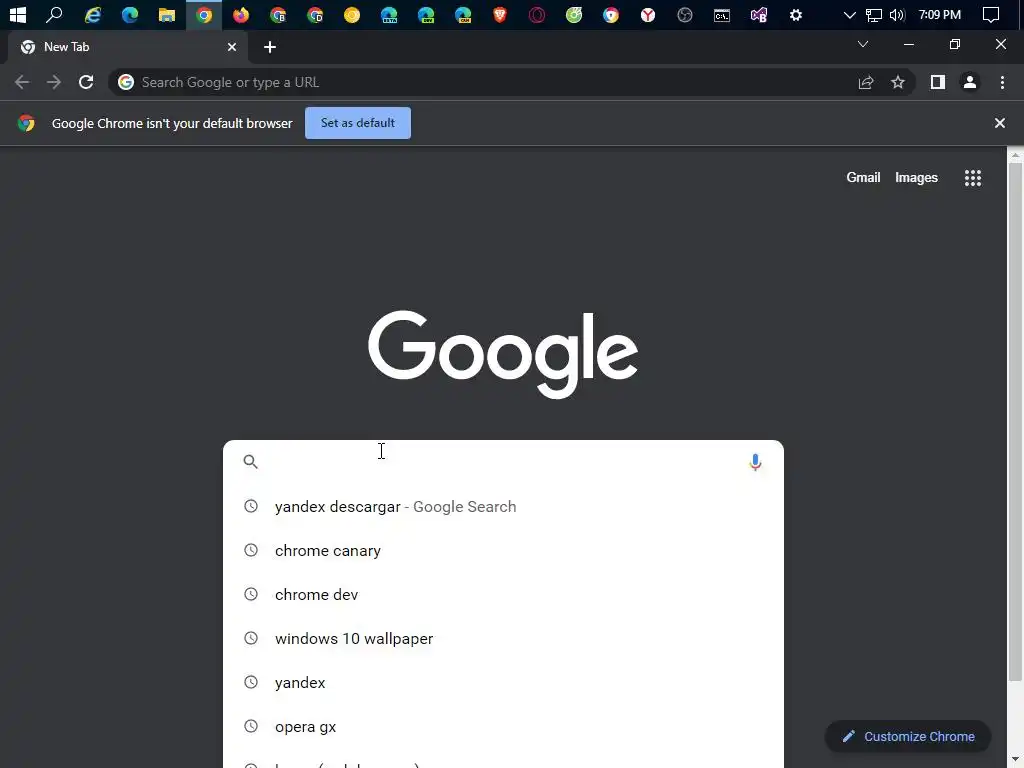Screen dimensions: 1024x768
Task: Launch Chrome Dev from taskbar
Action: pyautogui.click(x=315, y=14)
